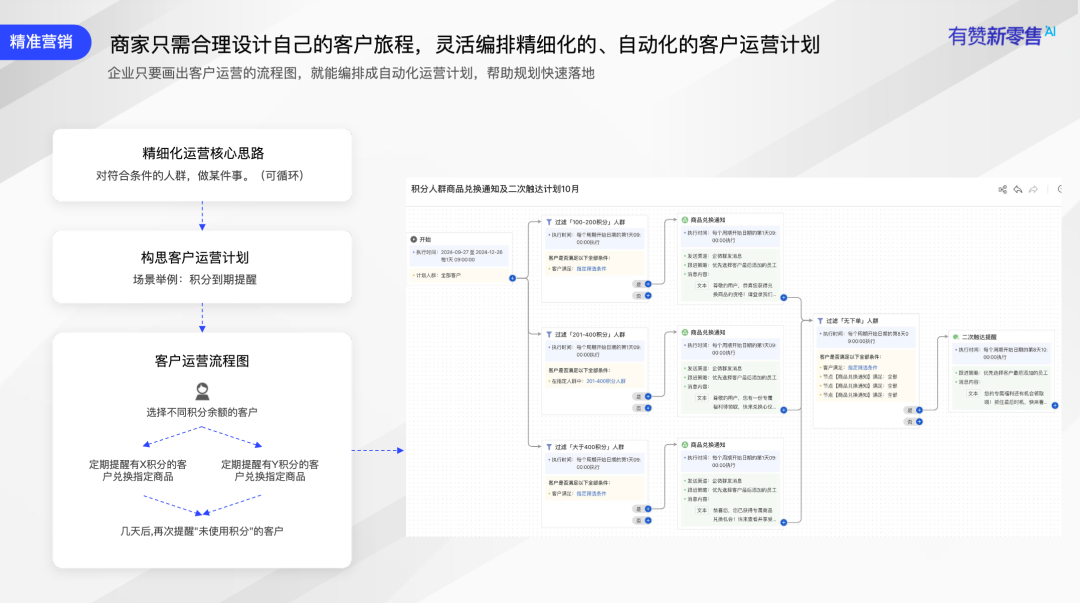Click filter funnel icon of '大于400积分' node
The height and width of the screenshot is (603, 1080).
pyautogui.click(x=549, y=446)
